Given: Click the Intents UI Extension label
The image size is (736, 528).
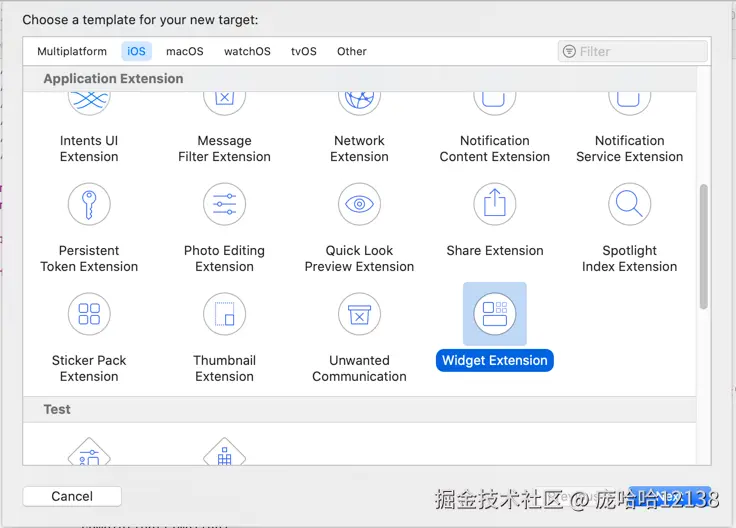Looking at the screenshot, I should 89,149.
